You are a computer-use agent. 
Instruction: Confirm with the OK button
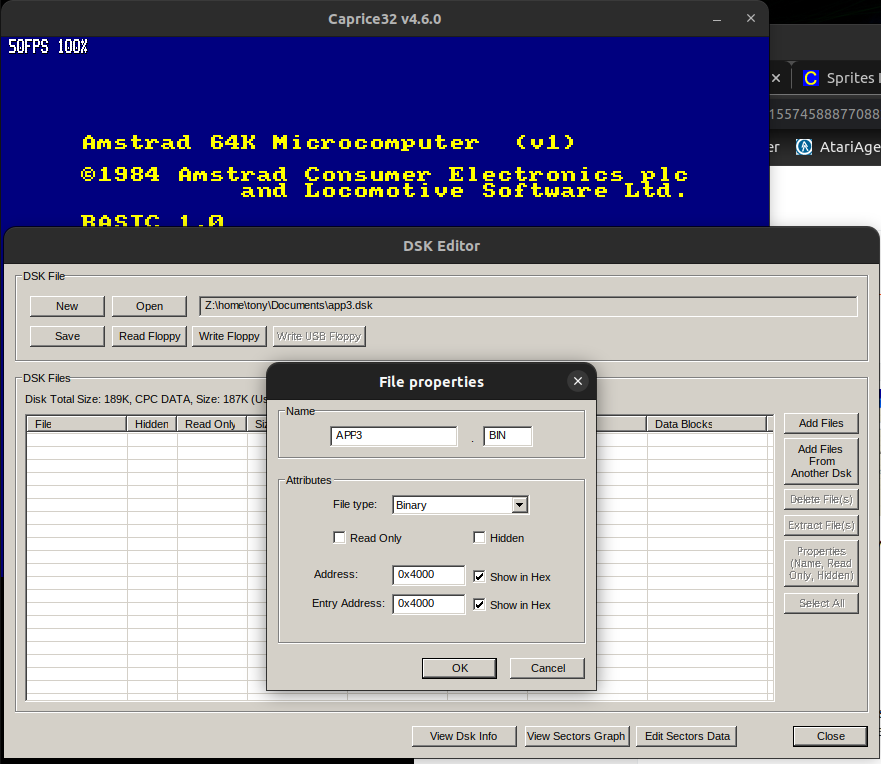460,668
